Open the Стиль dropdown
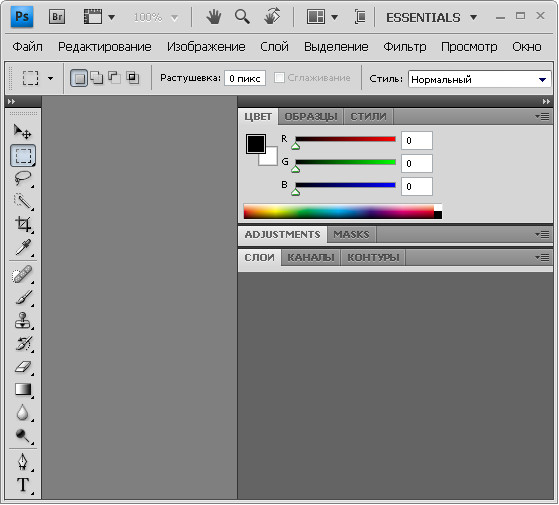This screenshot has width=559, height=505. click(x=479, y=79)
